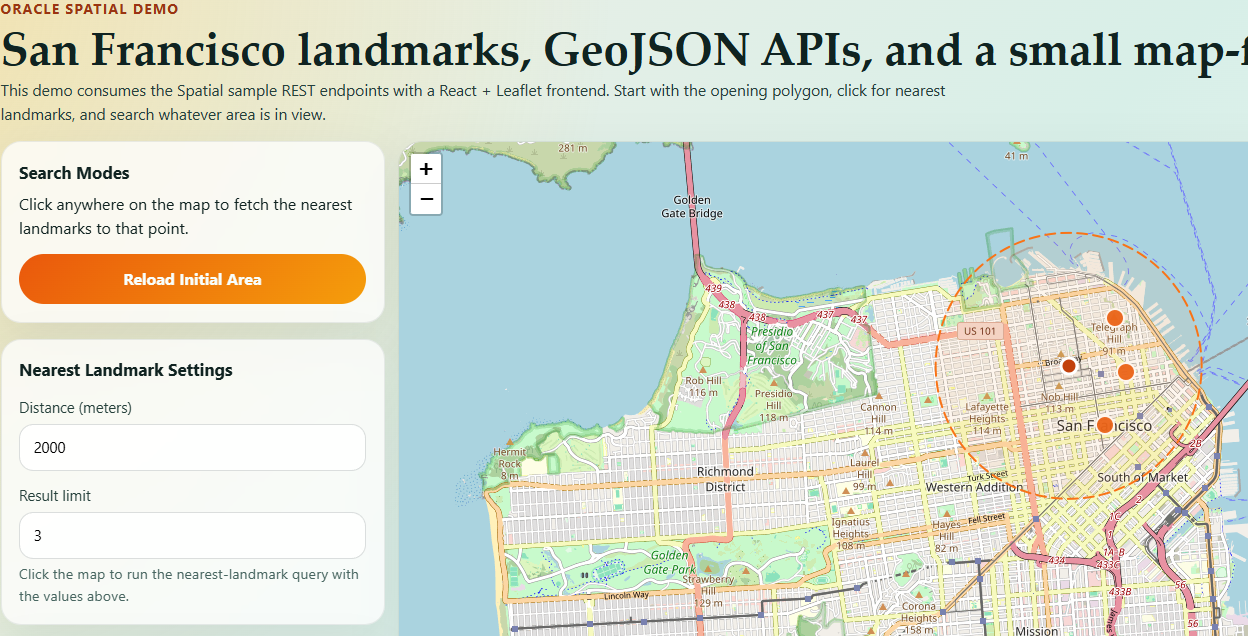This screenshot has width=1248, height=636.
Task: Select the dark red marker near Broadway
Action: [x=1068, y=366]
